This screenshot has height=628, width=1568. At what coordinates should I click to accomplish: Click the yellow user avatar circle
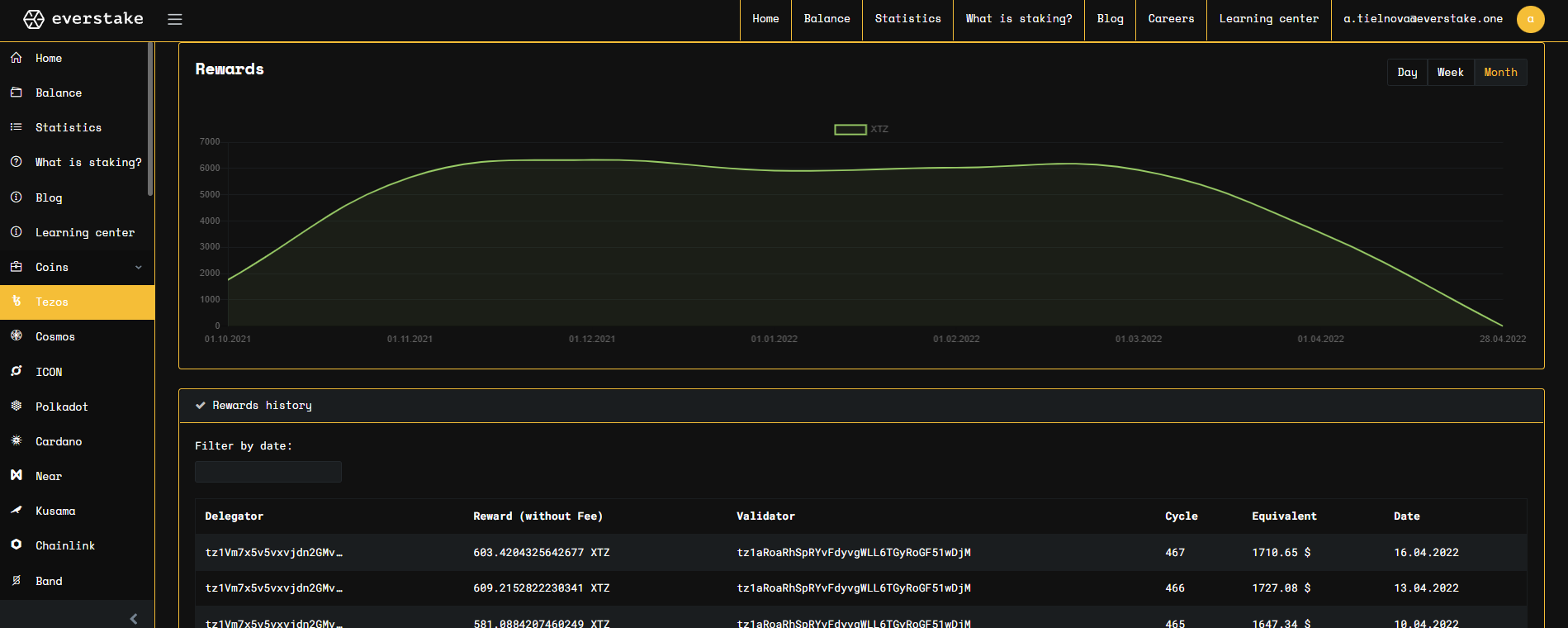1531,19
